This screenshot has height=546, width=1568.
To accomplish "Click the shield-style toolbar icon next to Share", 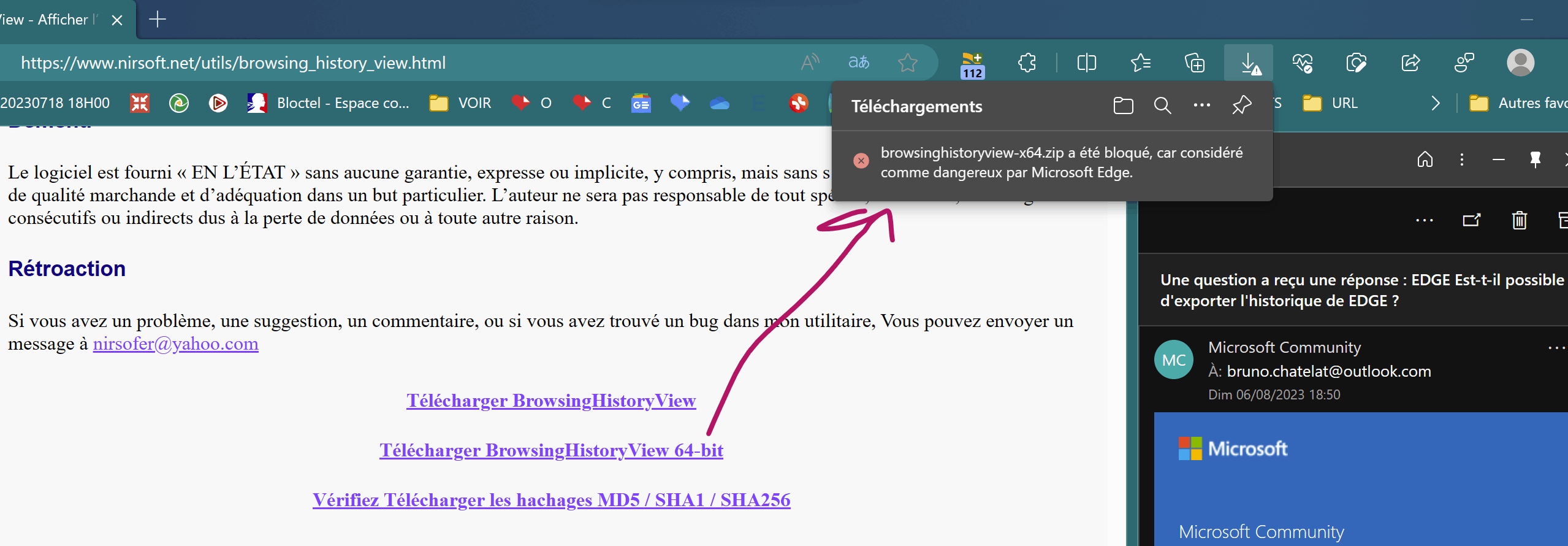I will (x=1357, y=63).
